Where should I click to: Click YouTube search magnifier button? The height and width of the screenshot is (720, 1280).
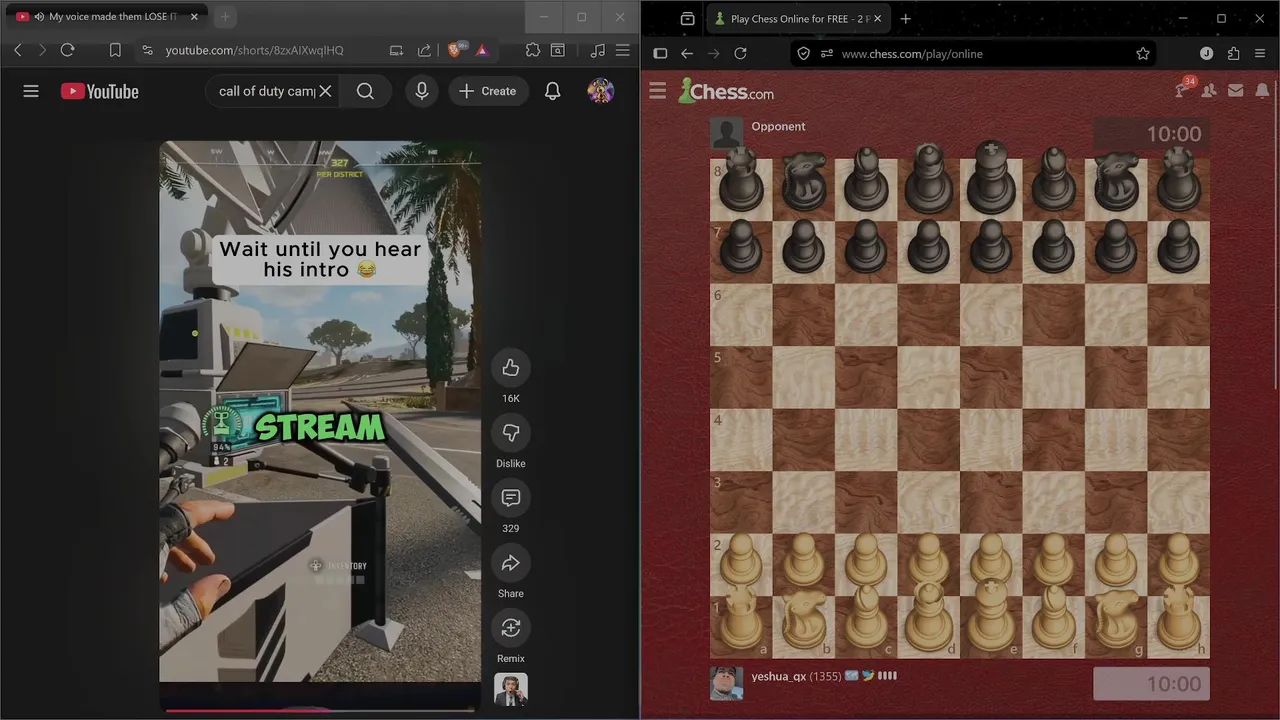pos(365,91)
